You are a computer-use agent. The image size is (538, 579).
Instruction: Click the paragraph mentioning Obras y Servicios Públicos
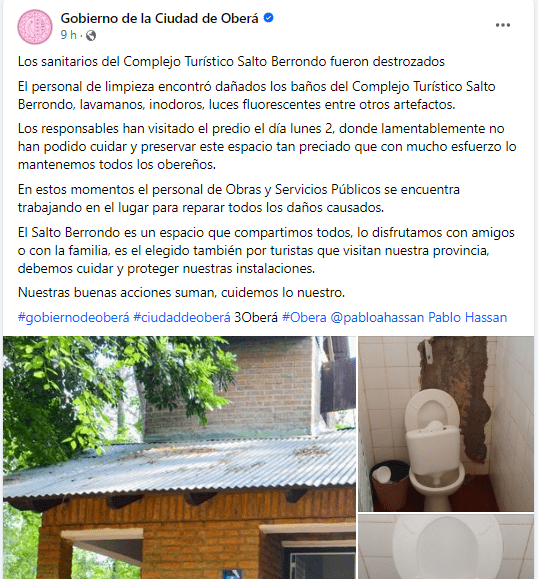239,198
